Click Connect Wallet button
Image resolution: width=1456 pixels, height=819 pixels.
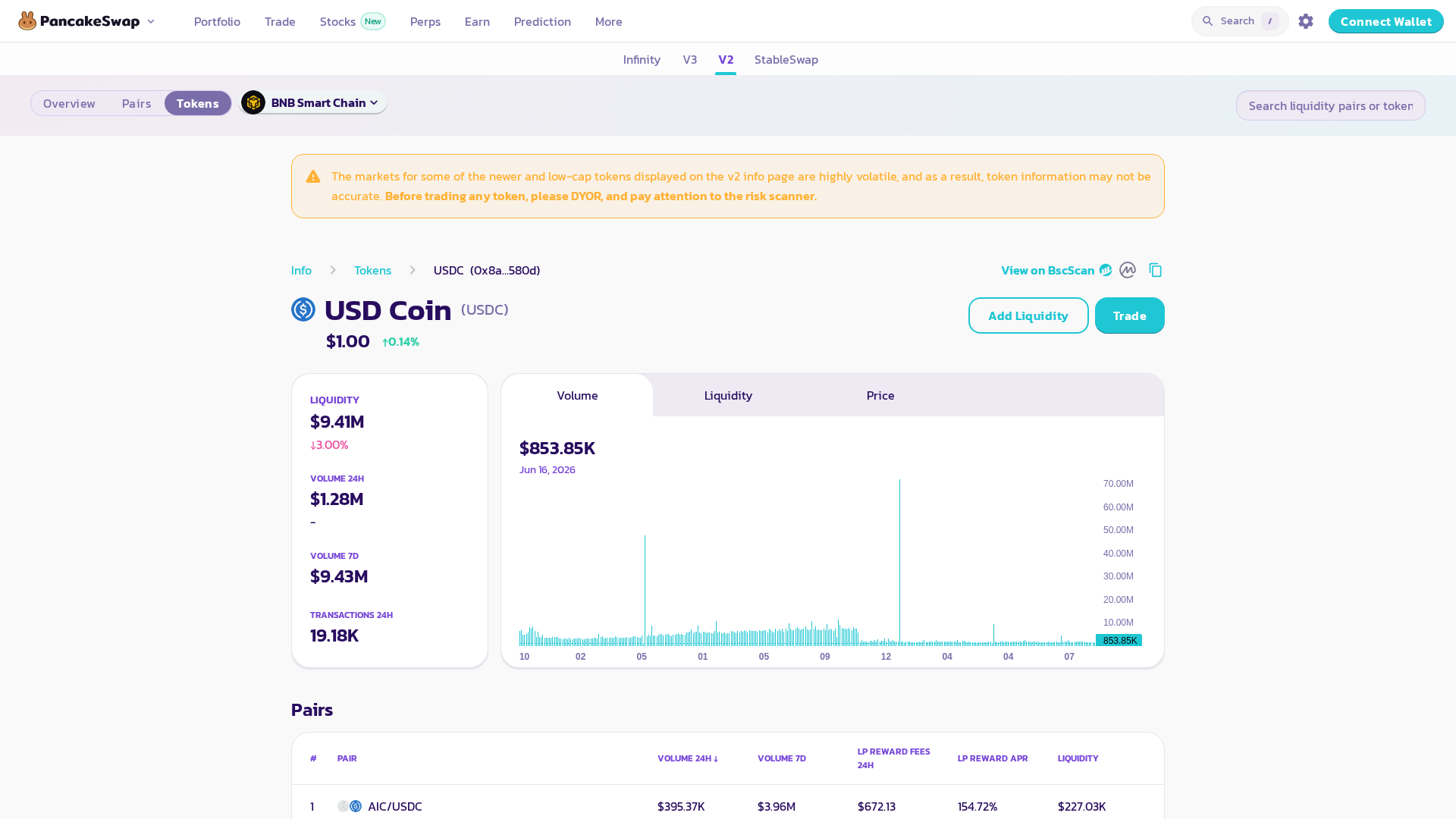[x=1385, y=21]
